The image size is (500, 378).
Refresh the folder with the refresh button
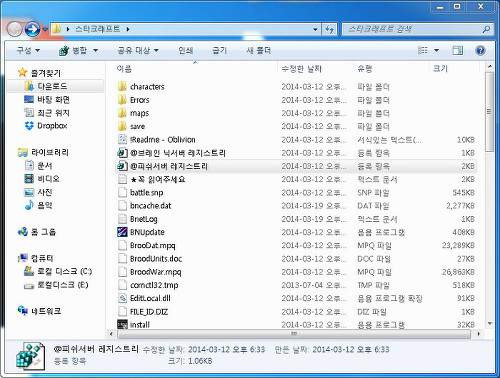329,30
